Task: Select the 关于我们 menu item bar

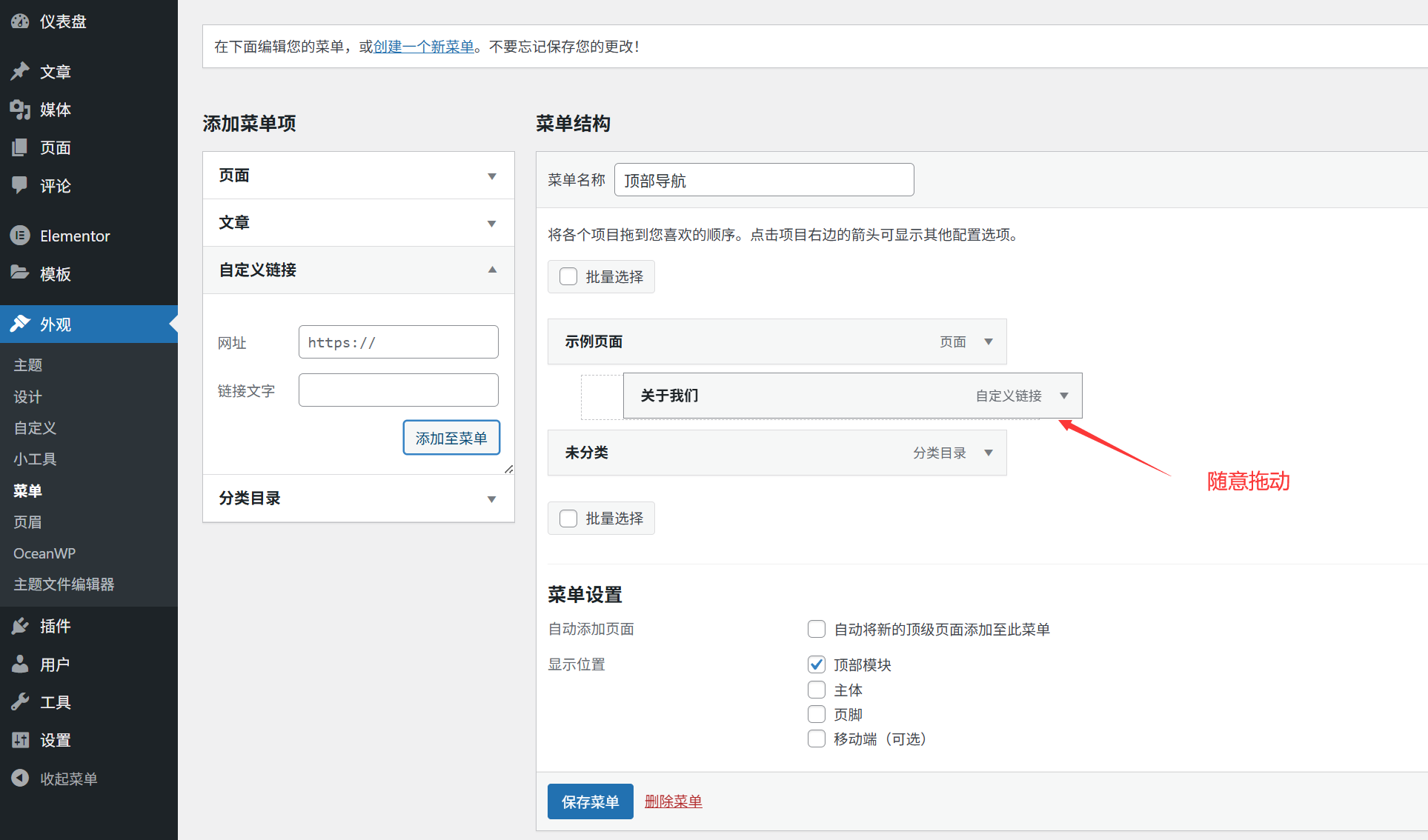Action: pyautogui.click(x=852, y=396)
